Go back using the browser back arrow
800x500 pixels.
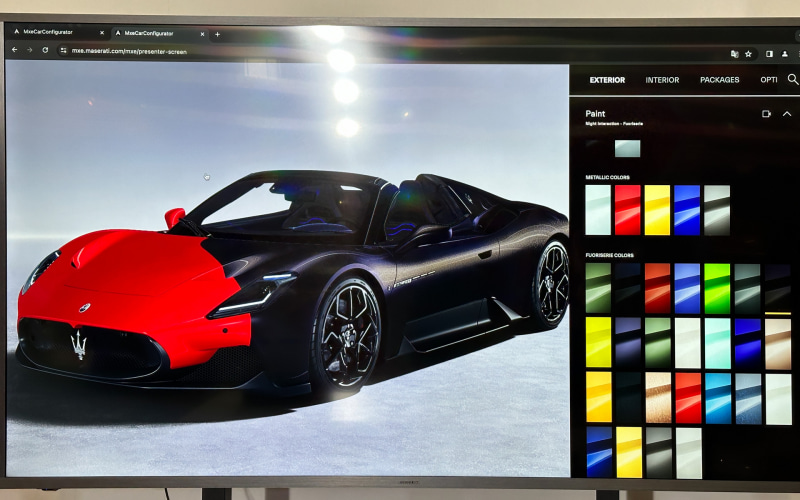14,50
